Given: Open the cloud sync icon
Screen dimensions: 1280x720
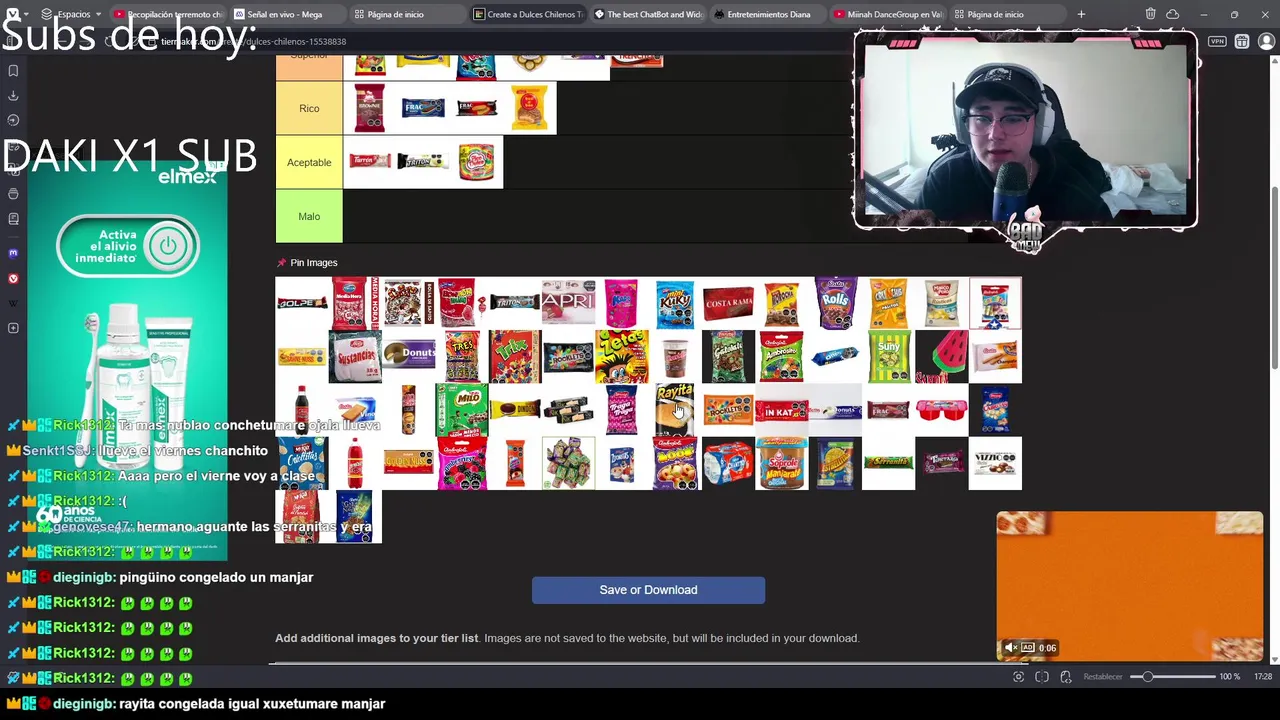Looking at the screenshot, I should pos(1172,14).
